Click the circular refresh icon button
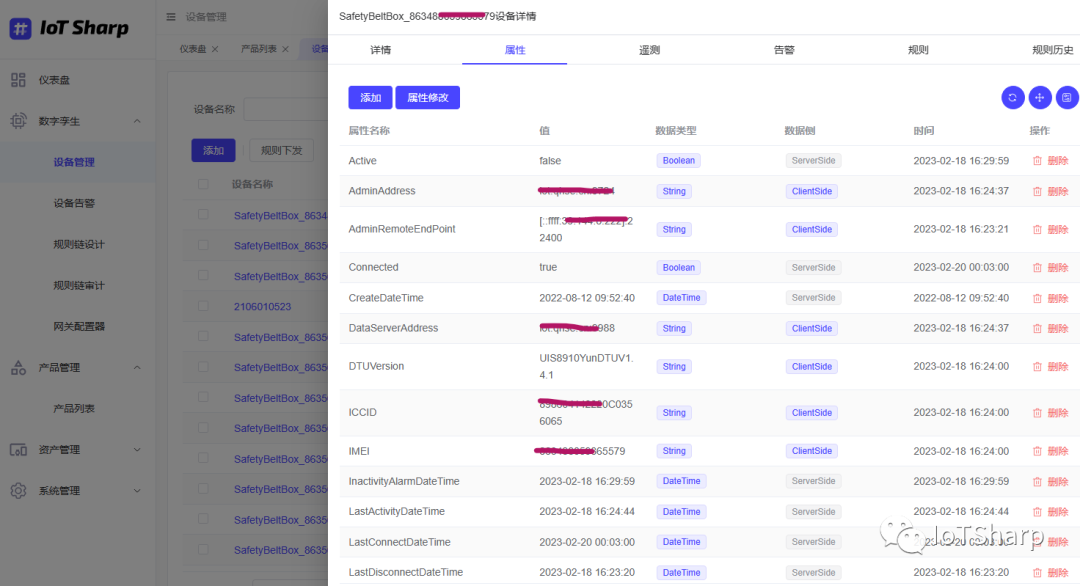This screenshot has width=1080, height=586. tap(1012, 97)
